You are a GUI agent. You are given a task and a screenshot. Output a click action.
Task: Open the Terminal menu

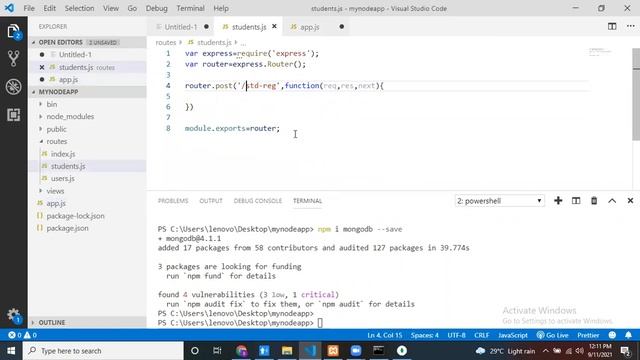tap(190, 8)
